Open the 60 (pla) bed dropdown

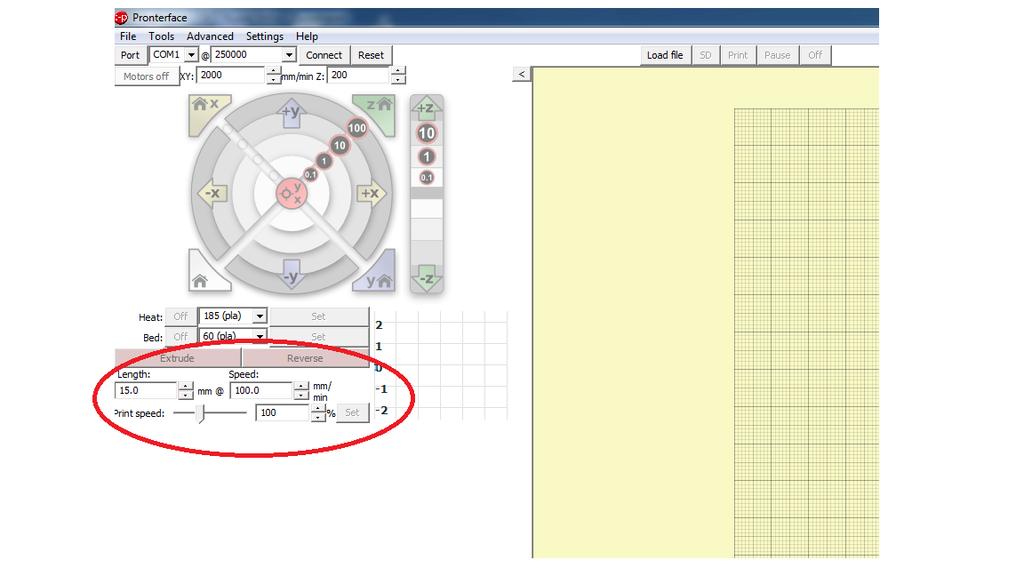tap(259, 336)
